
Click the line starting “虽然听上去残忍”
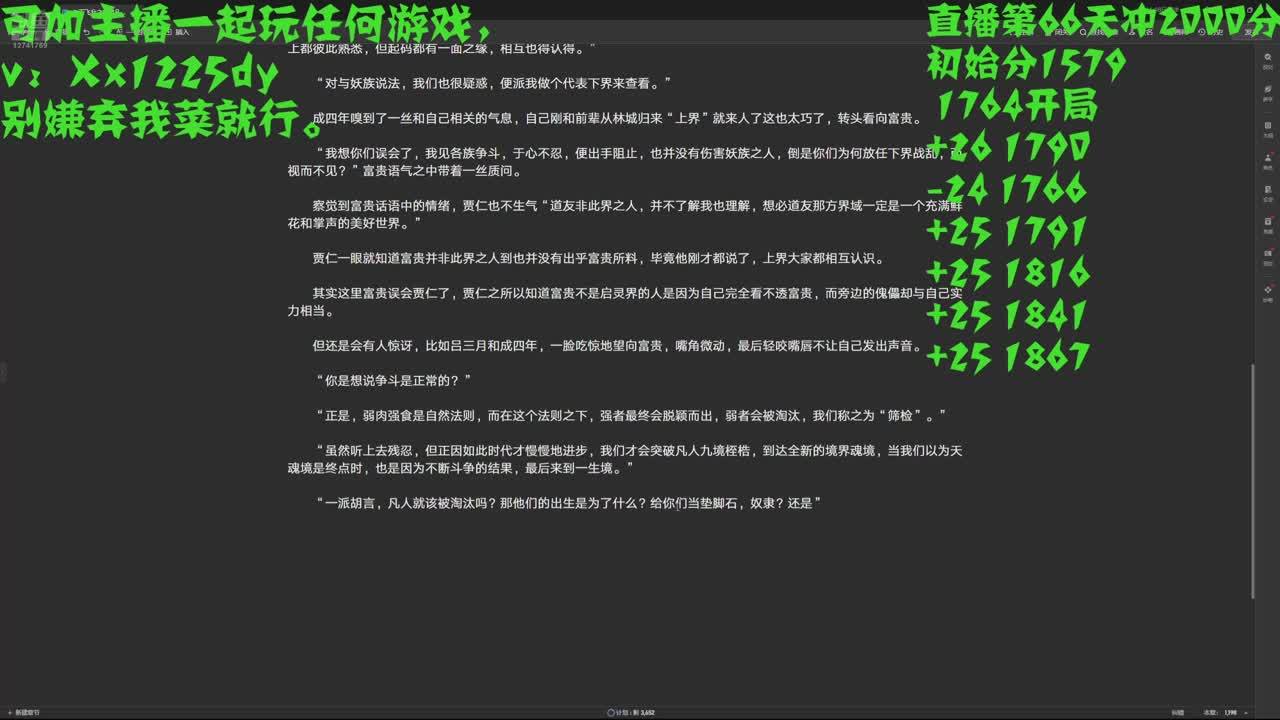tap(625, 459)
